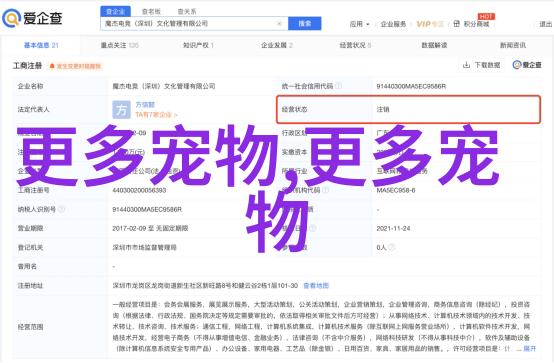Click the 发生变更时提醒我 reminder link
This screenshot has height=363, width=554.
click(78, 66)
